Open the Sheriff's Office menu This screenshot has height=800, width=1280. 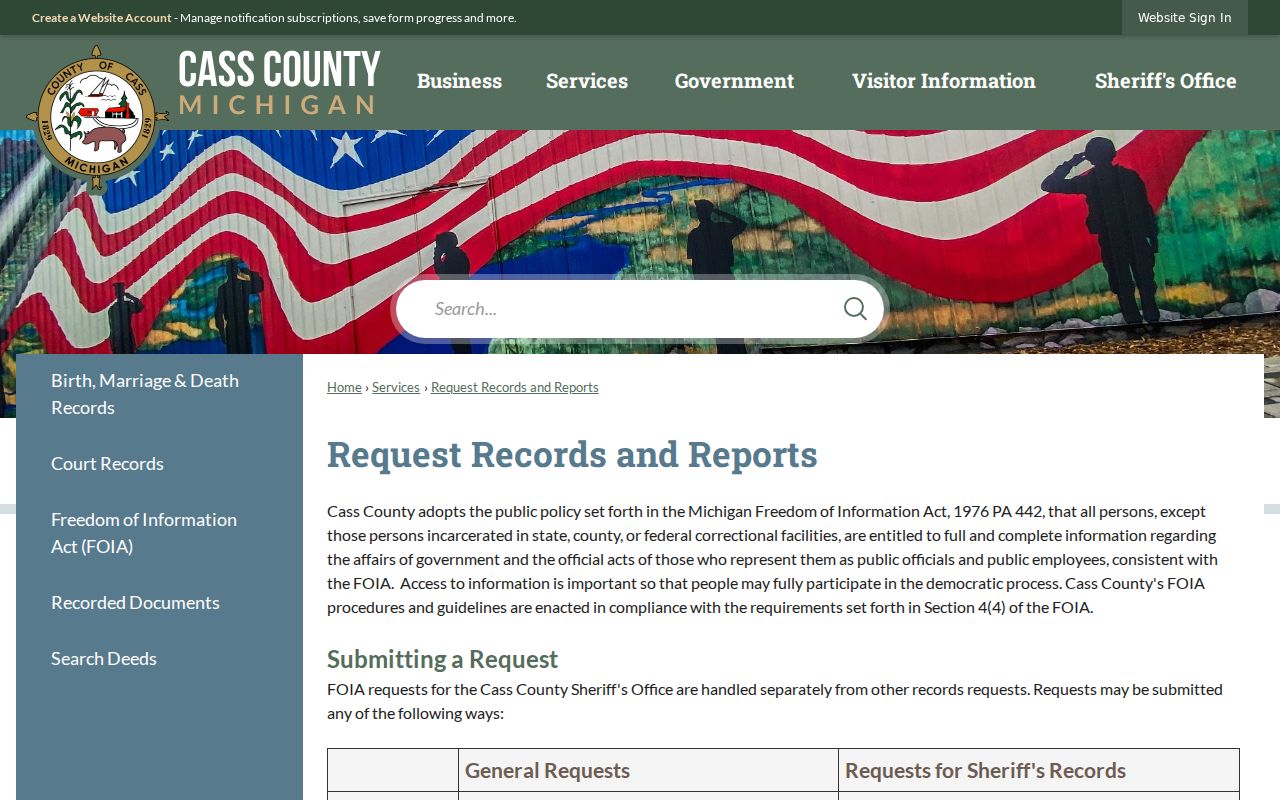click(x=1166, y=81)
